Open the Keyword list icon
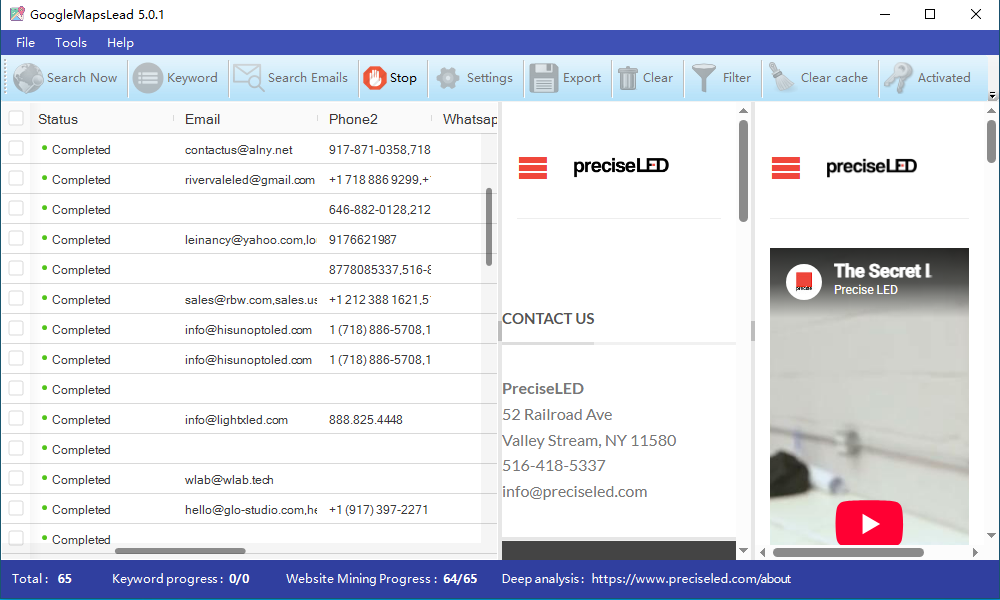This screenshot has height=600, width=1000. (x=148, y=78)
